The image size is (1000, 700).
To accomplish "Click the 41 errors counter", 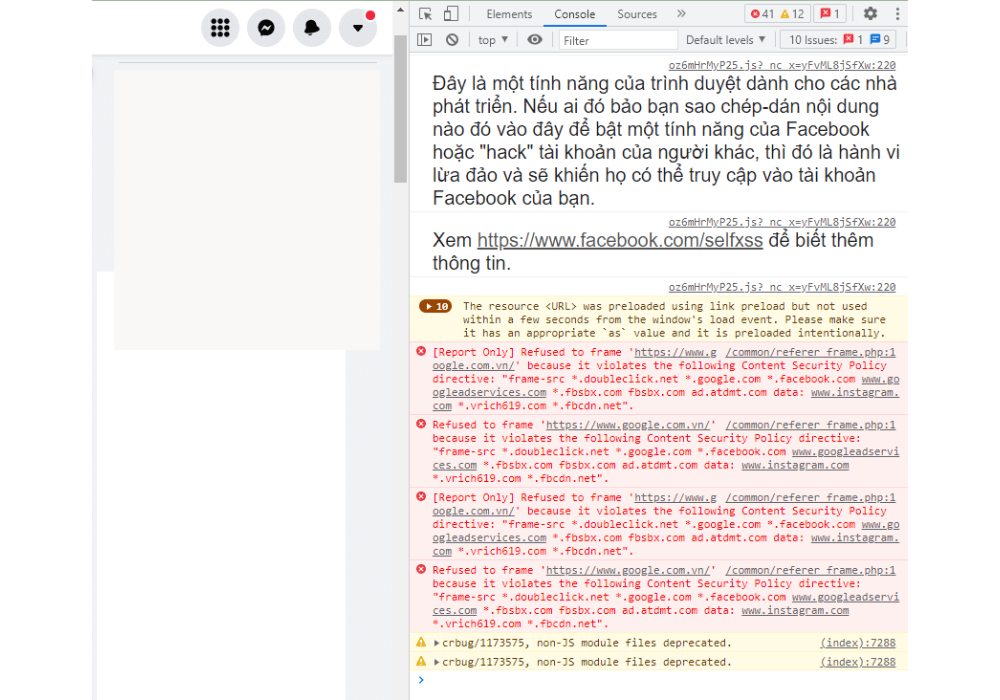I will pyautogui.click(x=762, y=14).
